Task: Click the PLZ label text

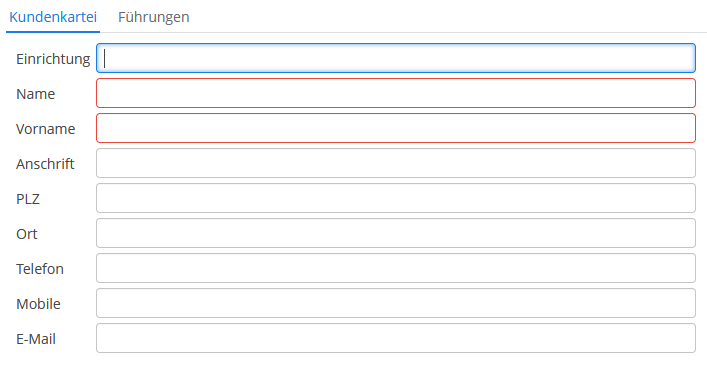Action: point(28,199)
